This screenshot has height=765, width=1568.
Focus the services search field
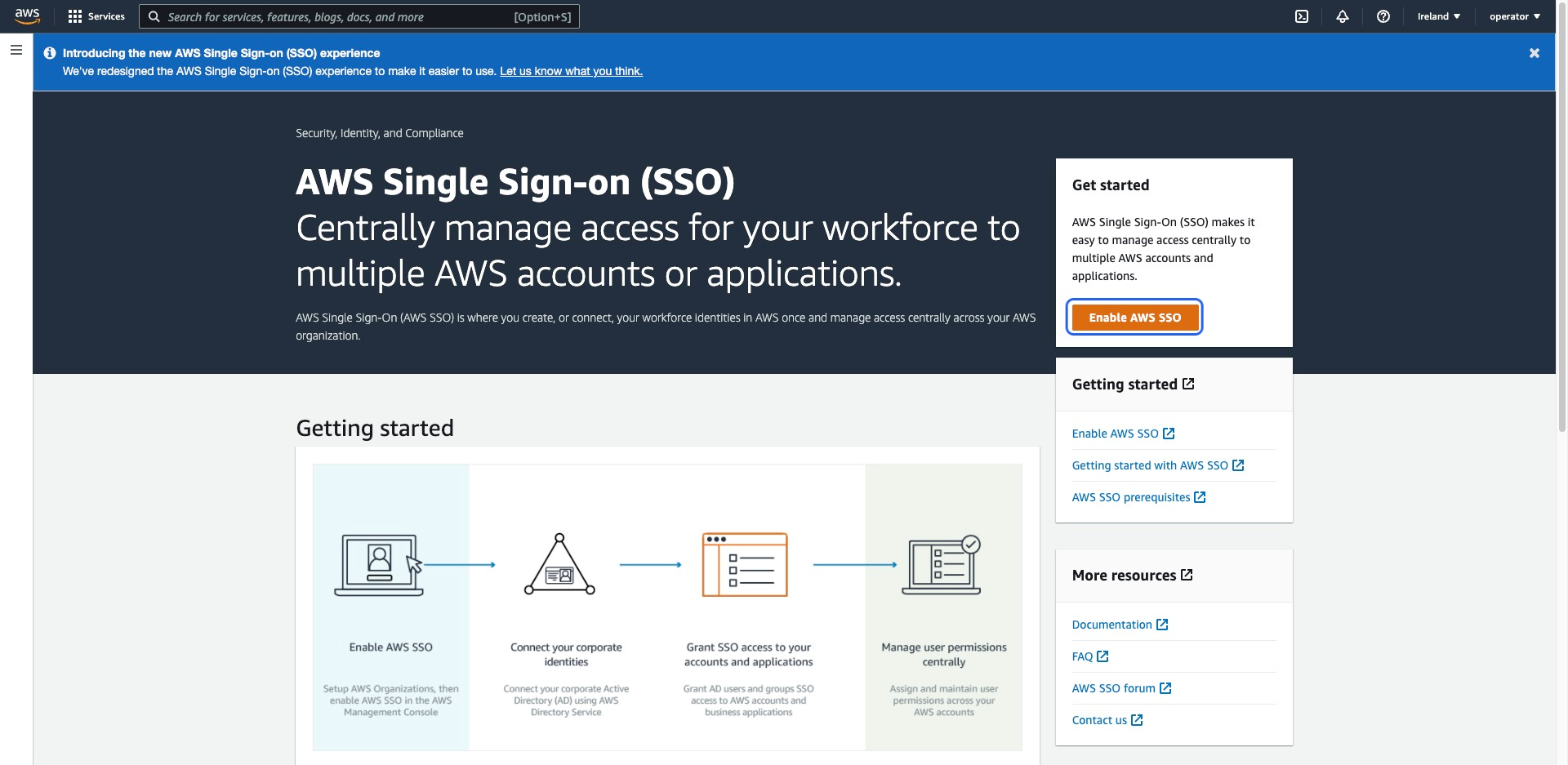point(359,16)
